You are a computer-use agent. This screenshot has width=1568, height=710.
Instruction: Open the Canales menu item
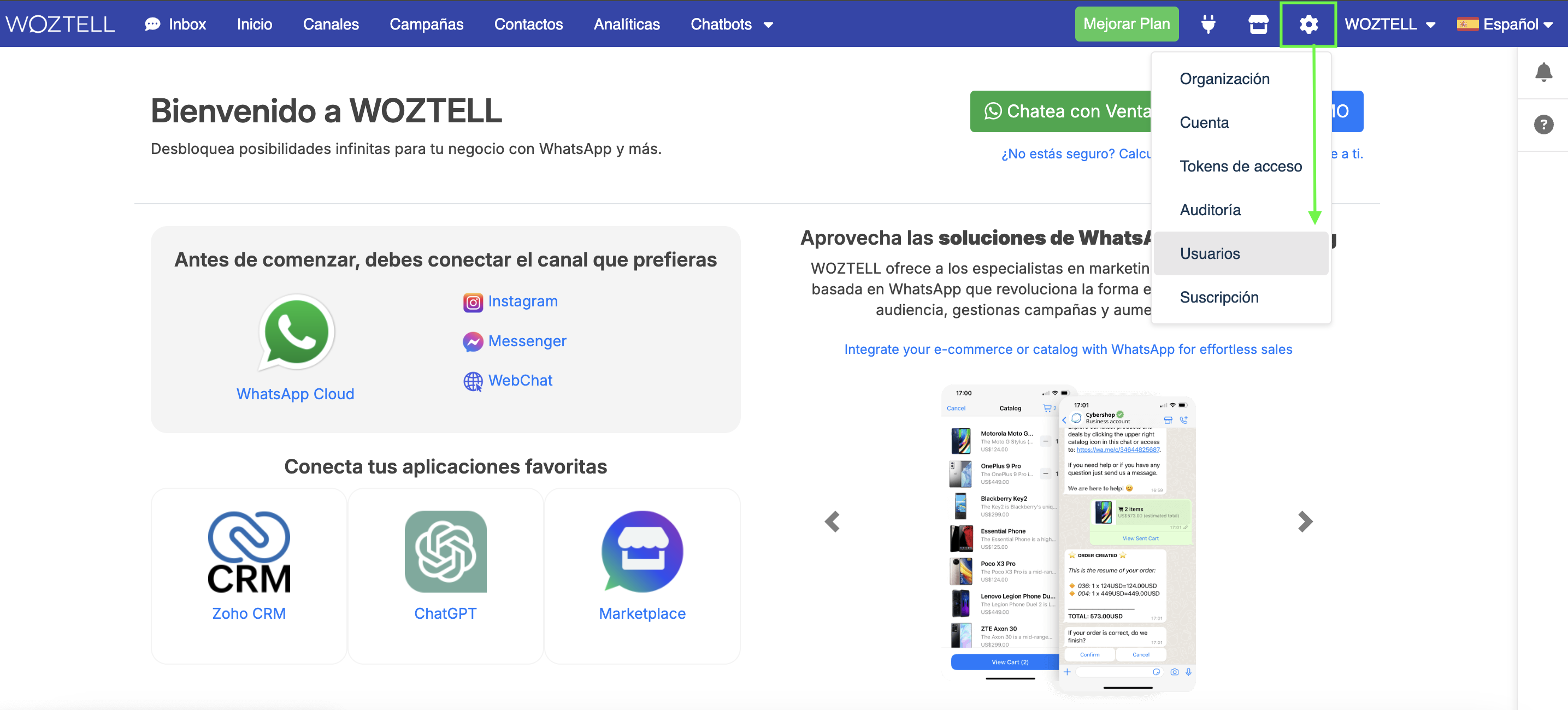331,25
